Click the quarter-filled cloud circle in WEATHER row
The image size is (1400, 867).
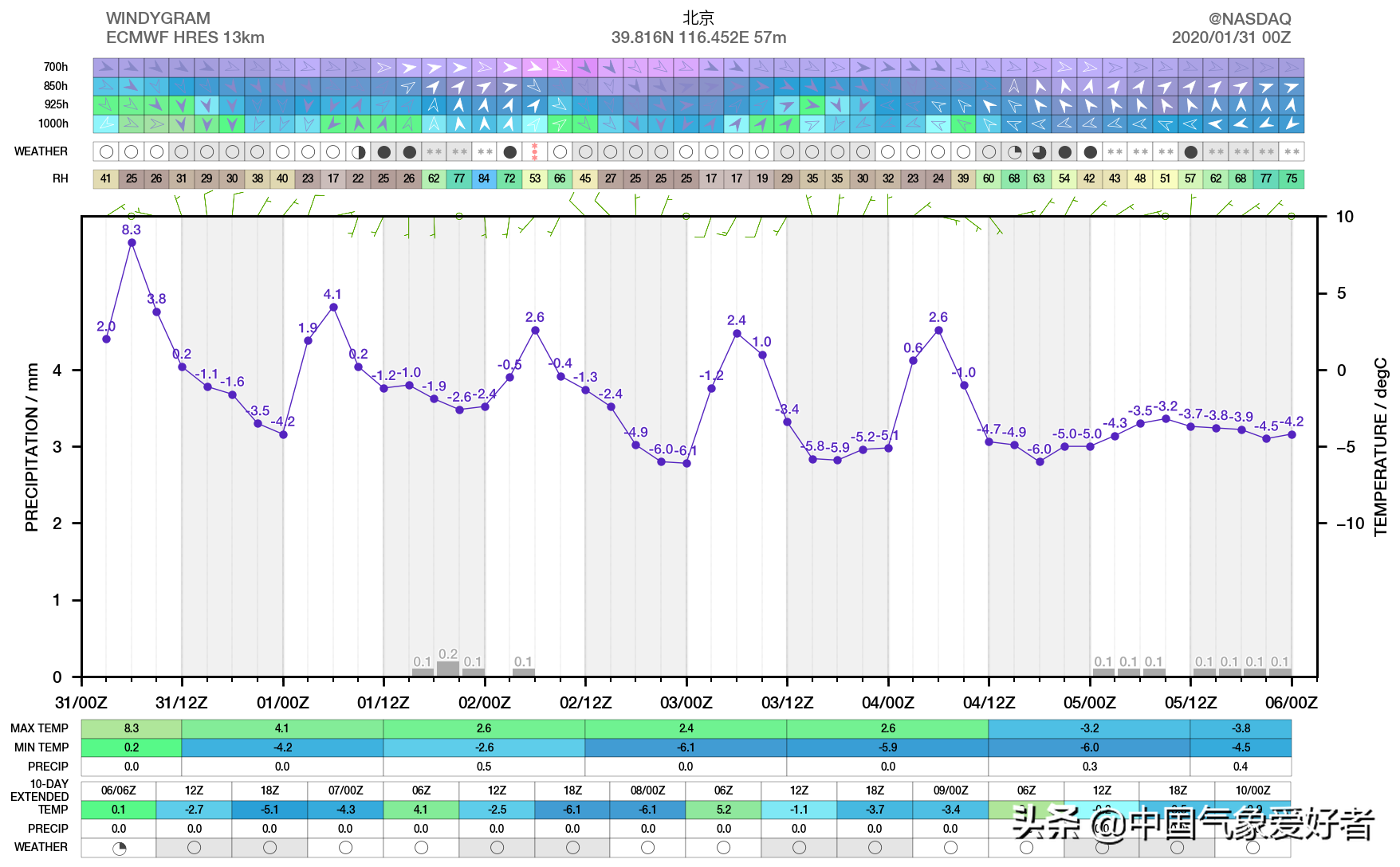tap(1014, 151)
